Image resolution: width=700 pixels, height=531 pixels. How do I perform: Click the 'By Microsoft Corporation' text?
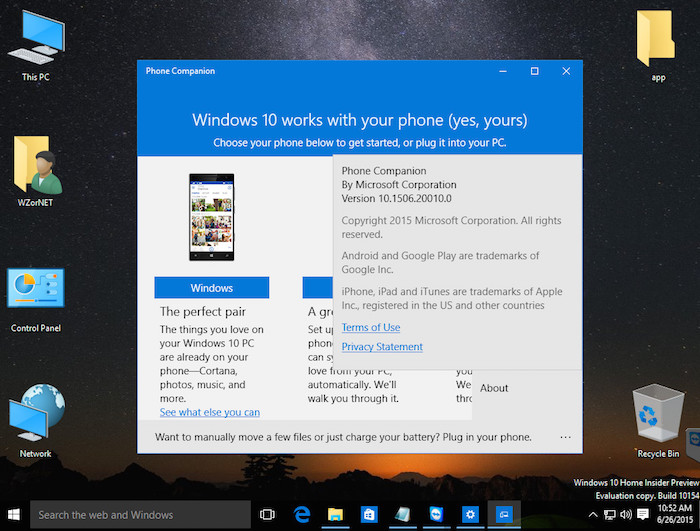(x=399, y=184)
